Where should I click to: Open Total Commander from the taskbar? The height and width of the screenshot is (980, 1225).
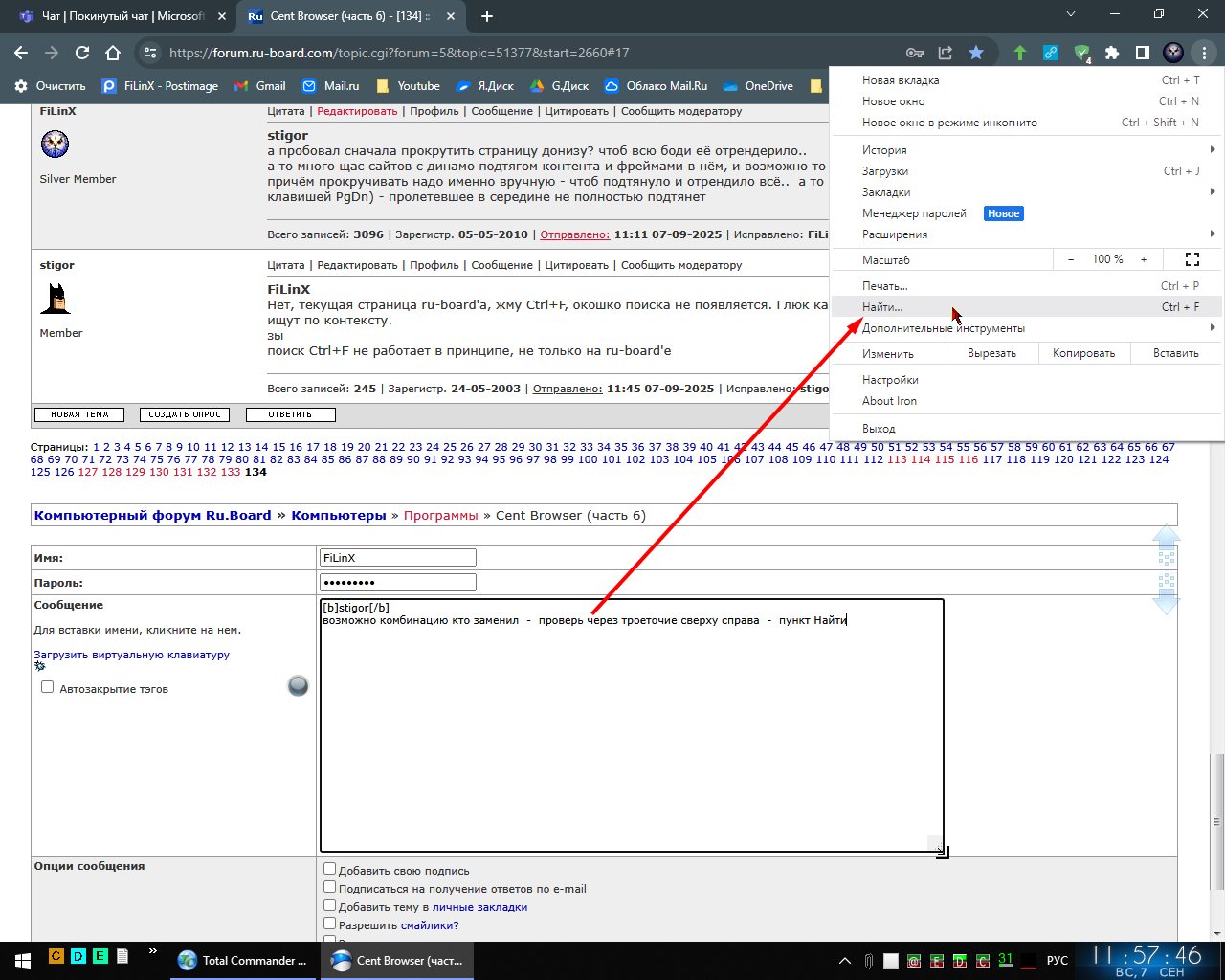[243, 960]
